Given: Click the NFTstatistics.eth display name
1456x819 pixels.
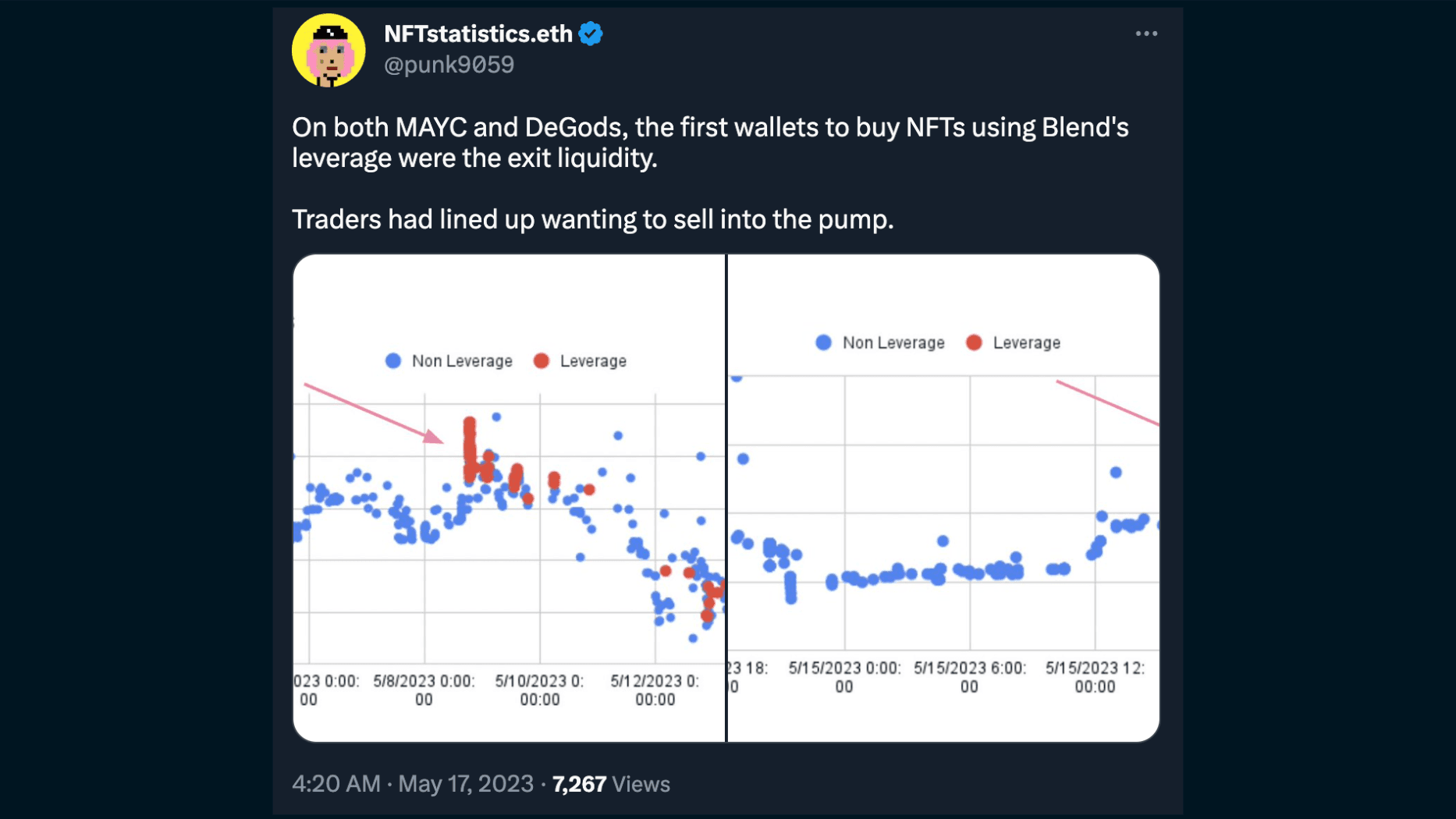Looking at the screenshot, I should click(478, 34).
